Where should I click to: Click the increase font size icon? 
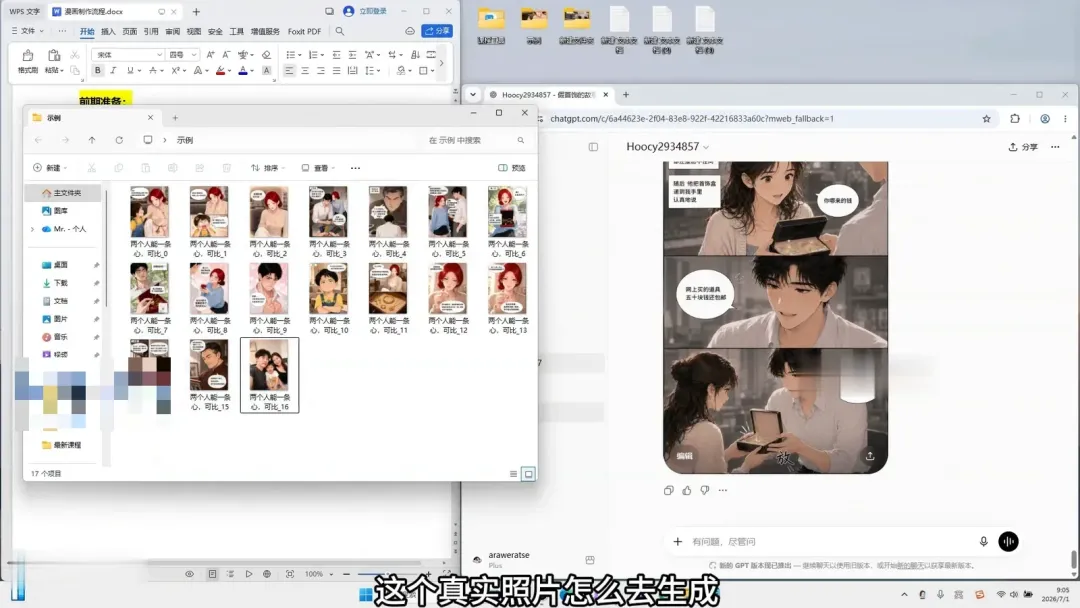click(210, 54)
